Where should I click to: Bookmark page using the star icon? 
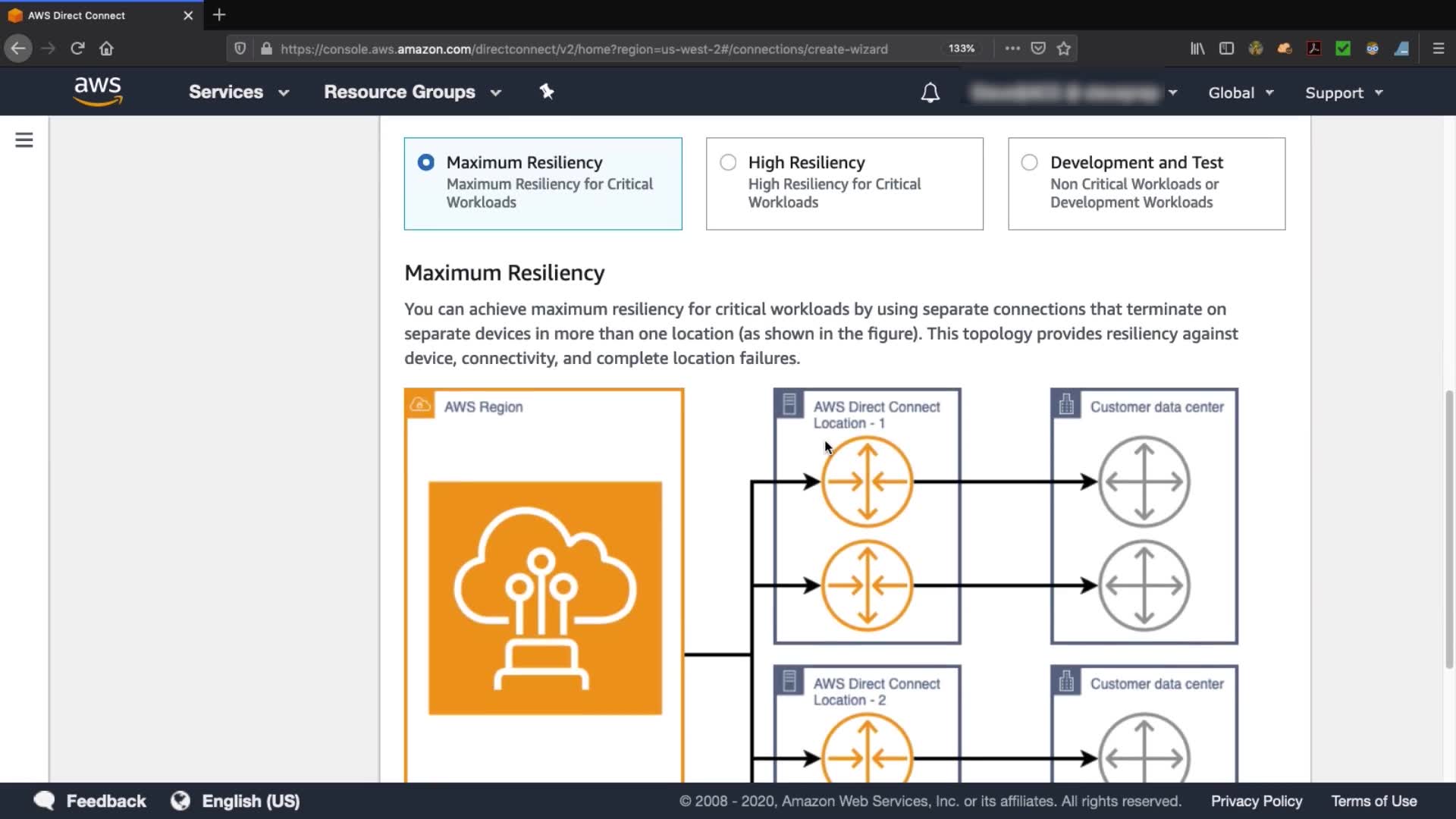coord(1064,49)
